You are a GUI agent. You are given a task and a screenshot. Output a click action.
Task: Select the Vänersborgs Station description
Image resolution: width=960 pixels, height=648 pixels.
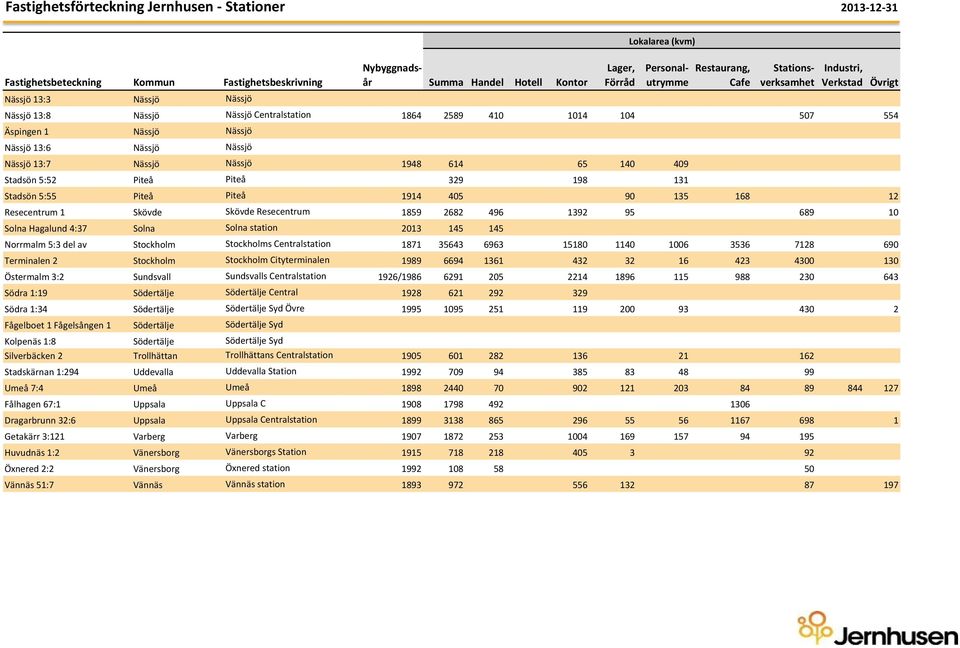[266, 452]
